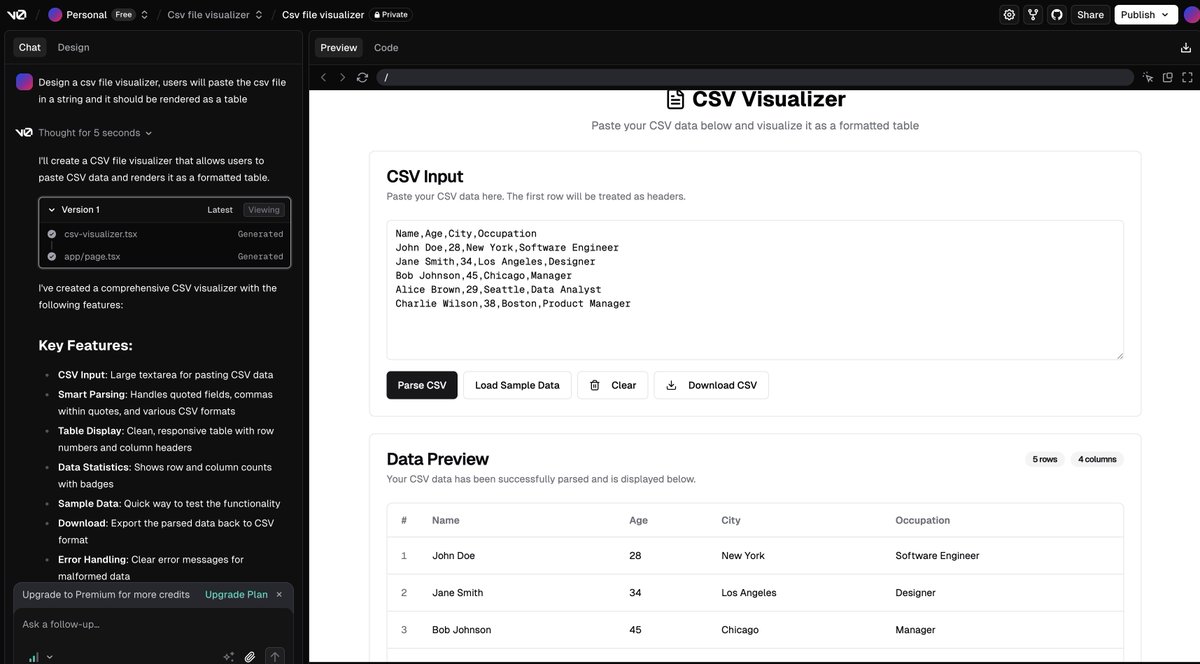
Task: Switch to the Code tab
Action: point(386,47)
